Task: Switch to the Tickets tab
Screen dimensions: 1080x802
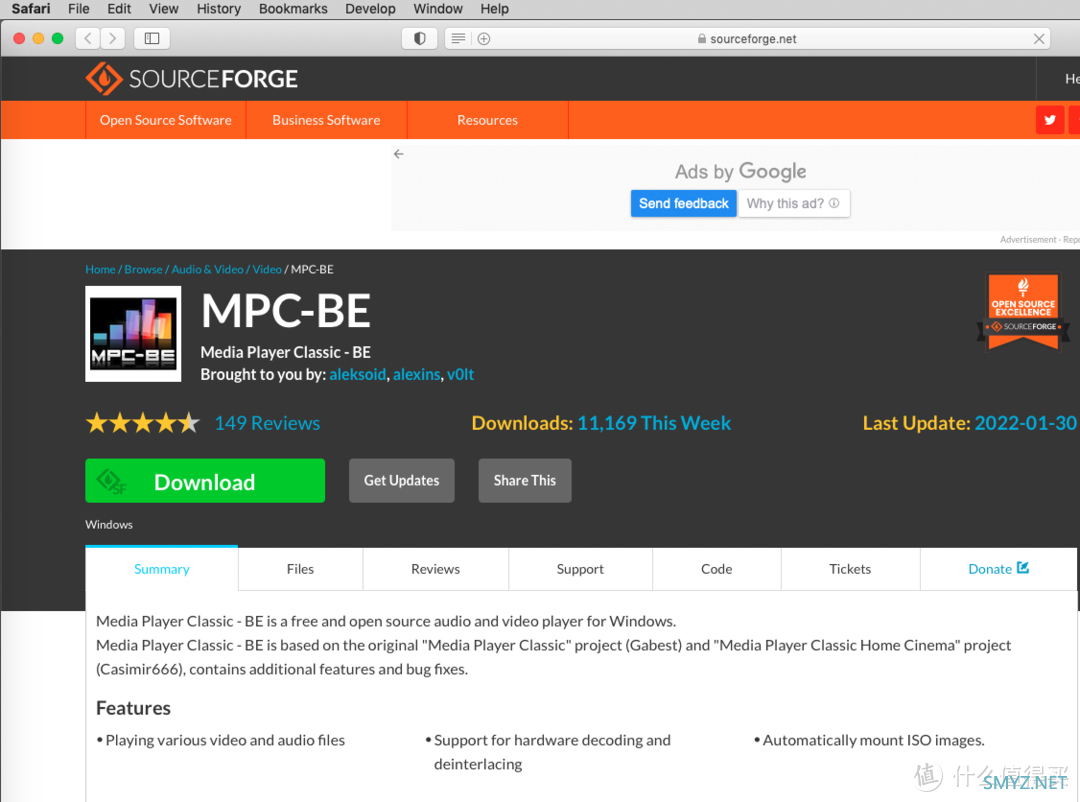Action: [x=850, y=569]
